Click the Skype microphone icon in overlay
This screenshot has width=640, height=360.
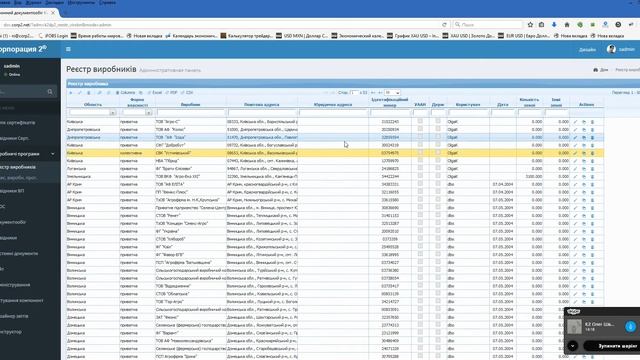pyautogui.click(x=630, y=326)
